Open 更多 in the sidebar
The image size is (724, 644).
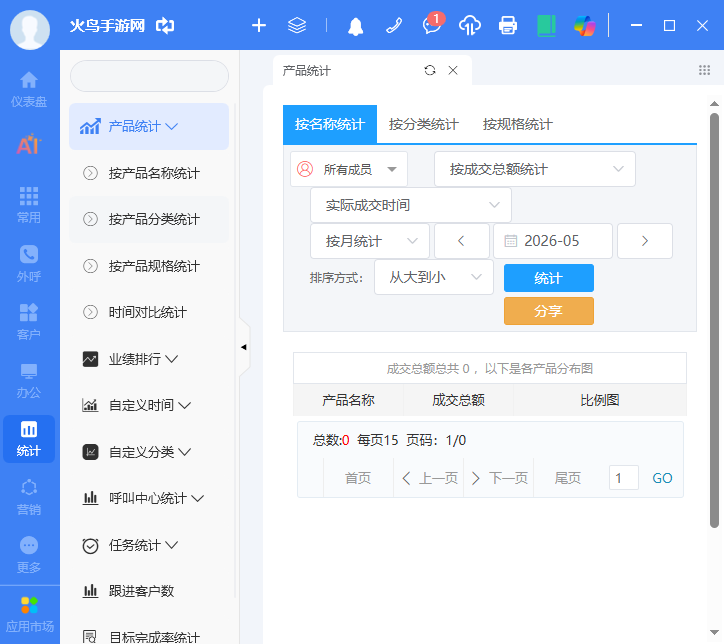tap(29, 555)
